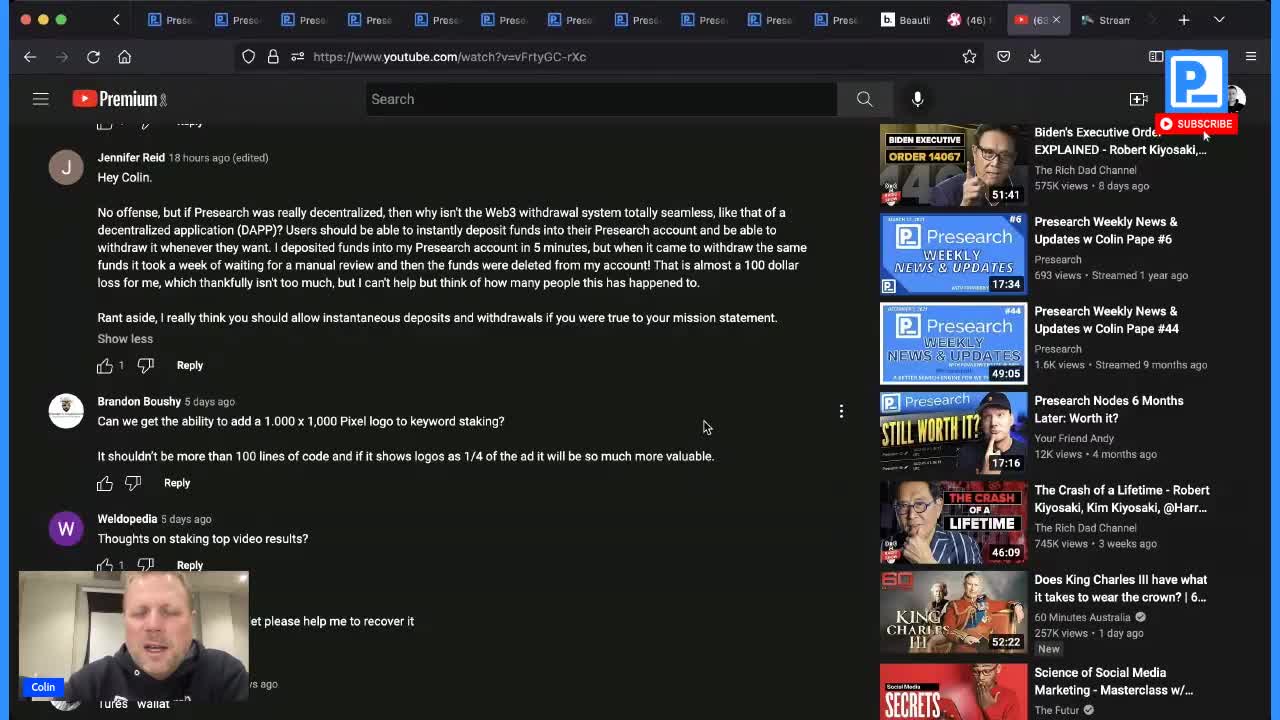This screenshot has height=720, width=1280.
Task: Reply to Brandon Boushy's comment
Action: [177, 483]
